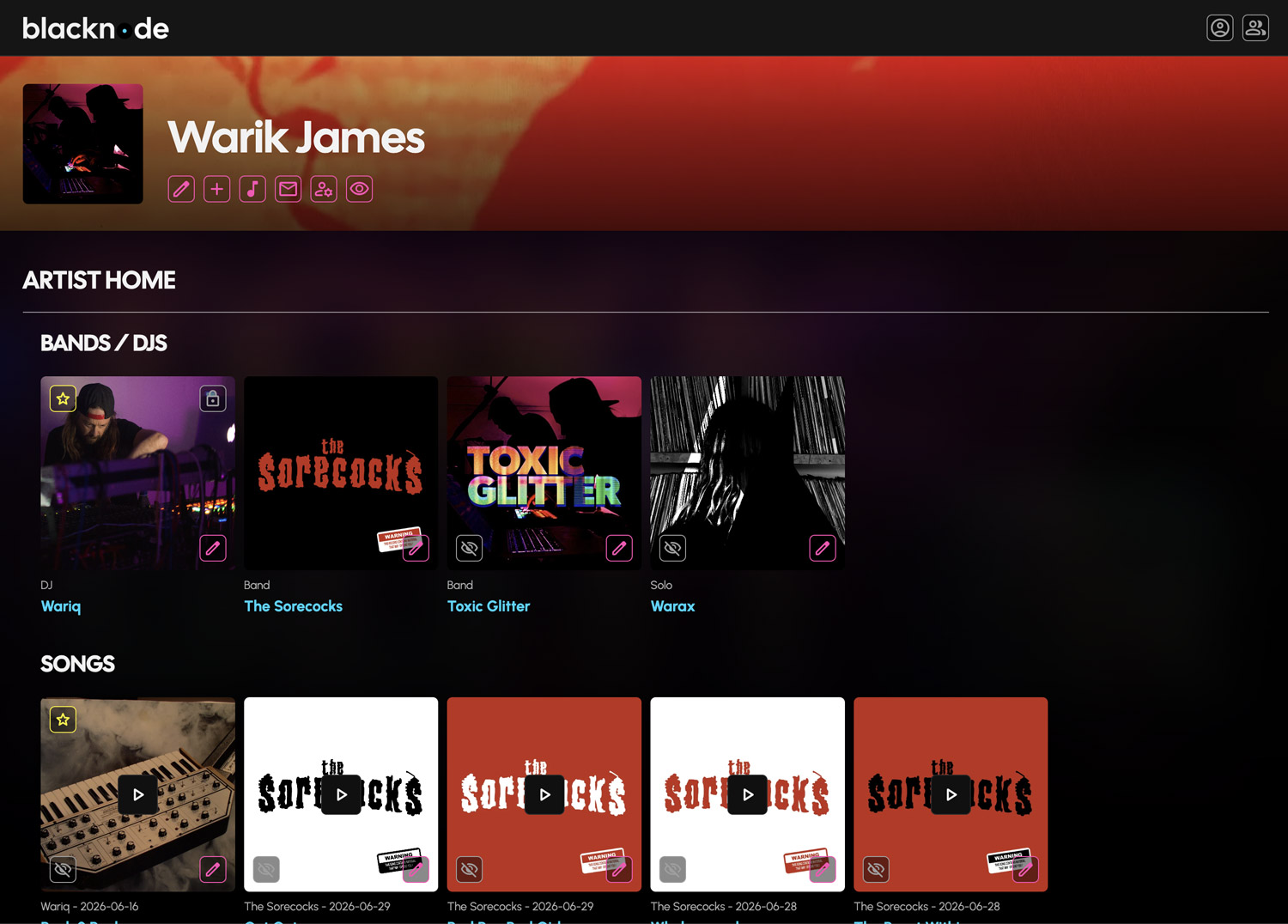Play red-cover Sorecocks 2026-06-29 song
This screenshot has height=924, width=1288.
[544, 794]
